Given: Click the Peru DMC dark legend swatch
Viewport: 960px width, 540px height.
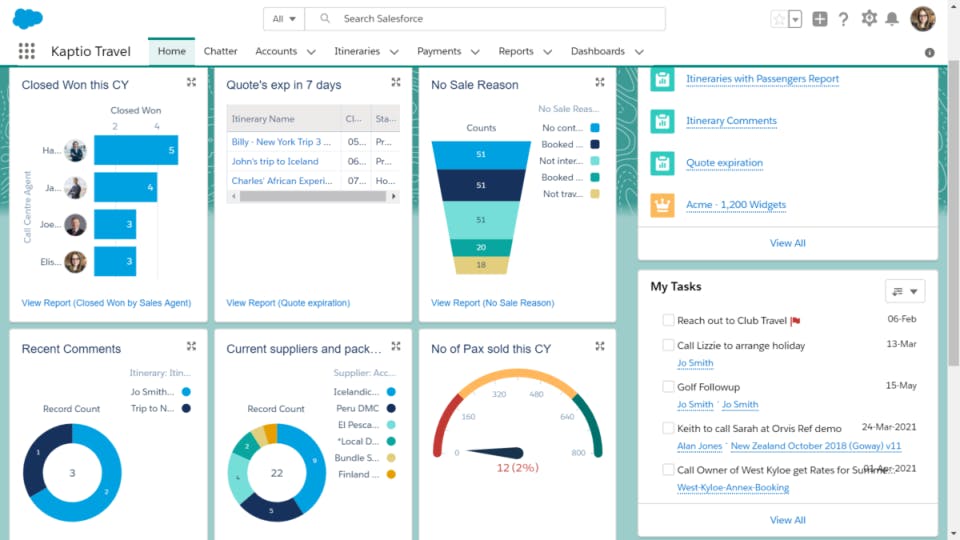Looking at the screenshot, I should 391,408.
